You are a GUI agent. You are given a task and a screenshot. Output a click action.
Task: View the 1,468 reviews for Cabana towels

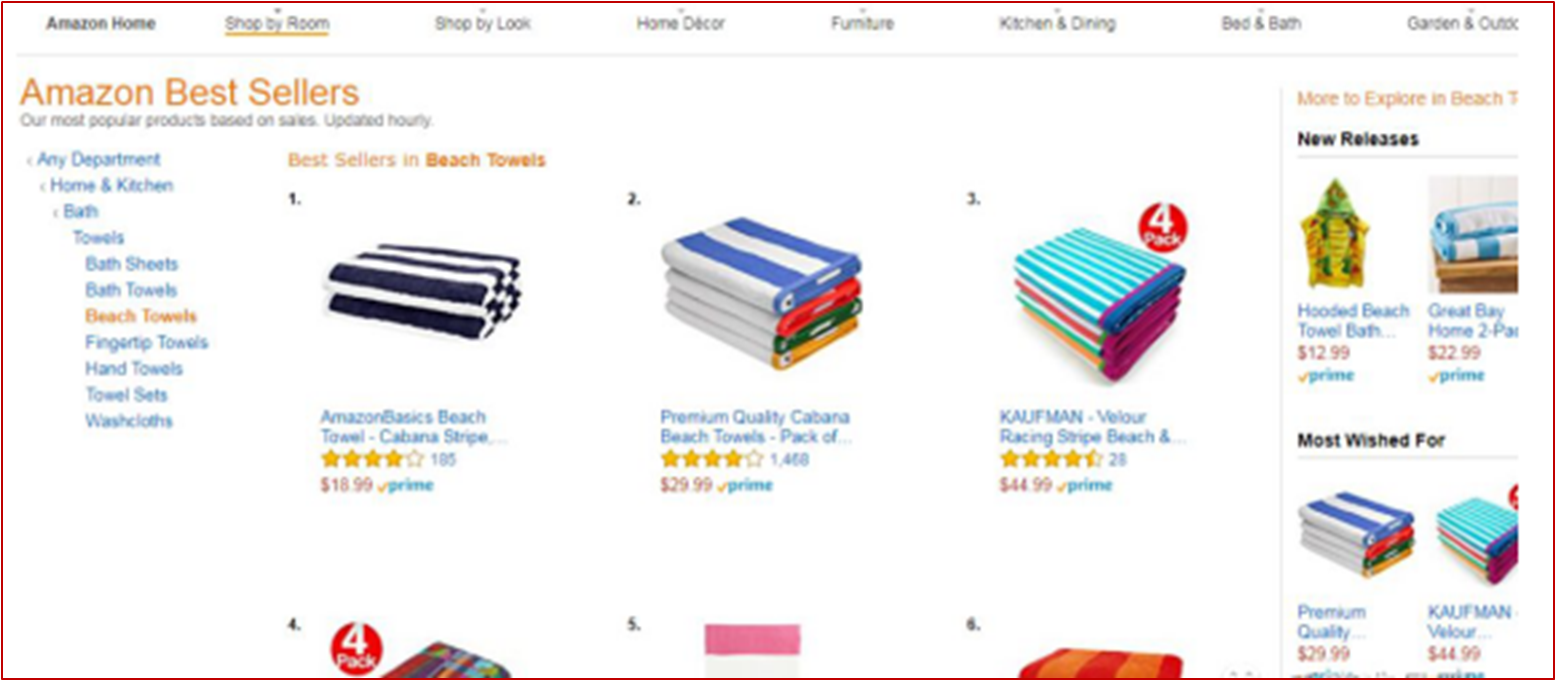(789, 460)
